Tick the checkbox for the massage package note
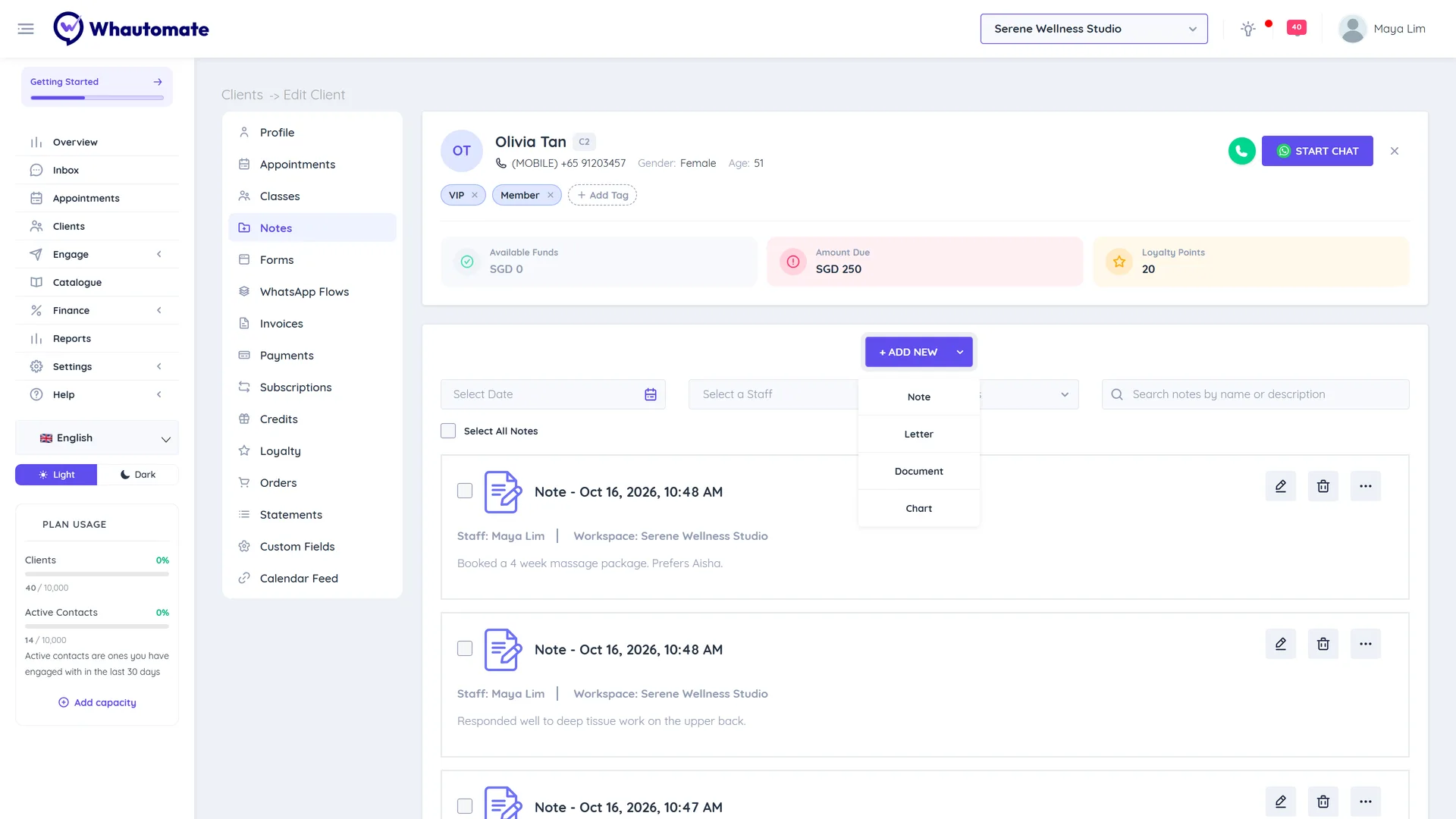 click(x=465, y=491)
